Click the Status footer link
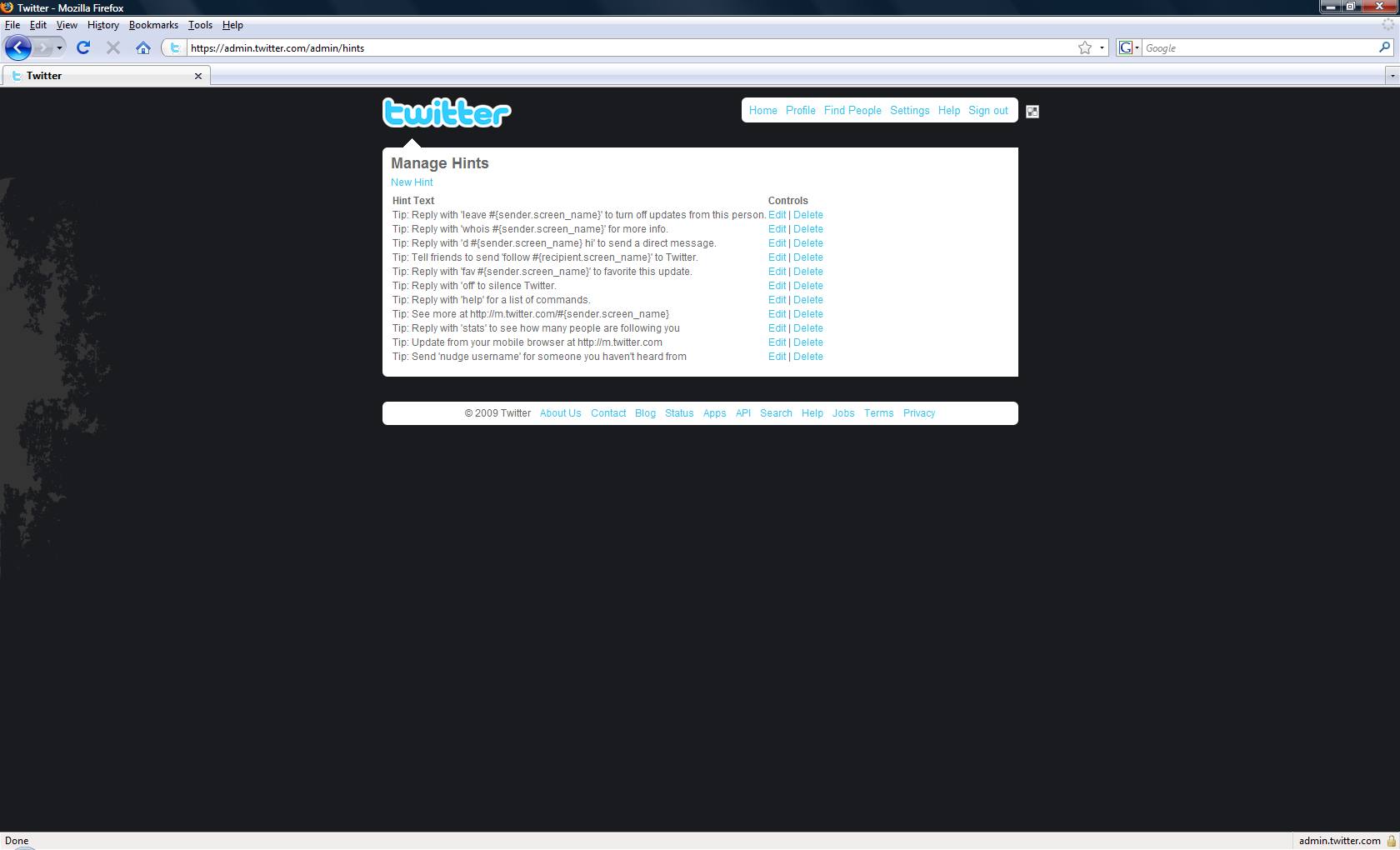The image size is (1400, 850). pos(679,413)
